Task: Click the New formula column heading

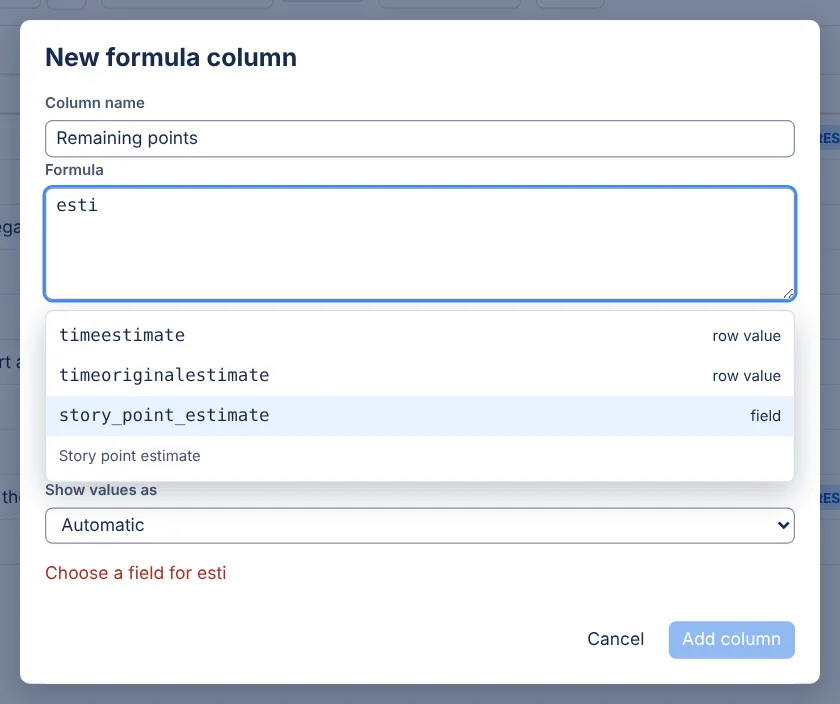Action: tap(171, 57)
